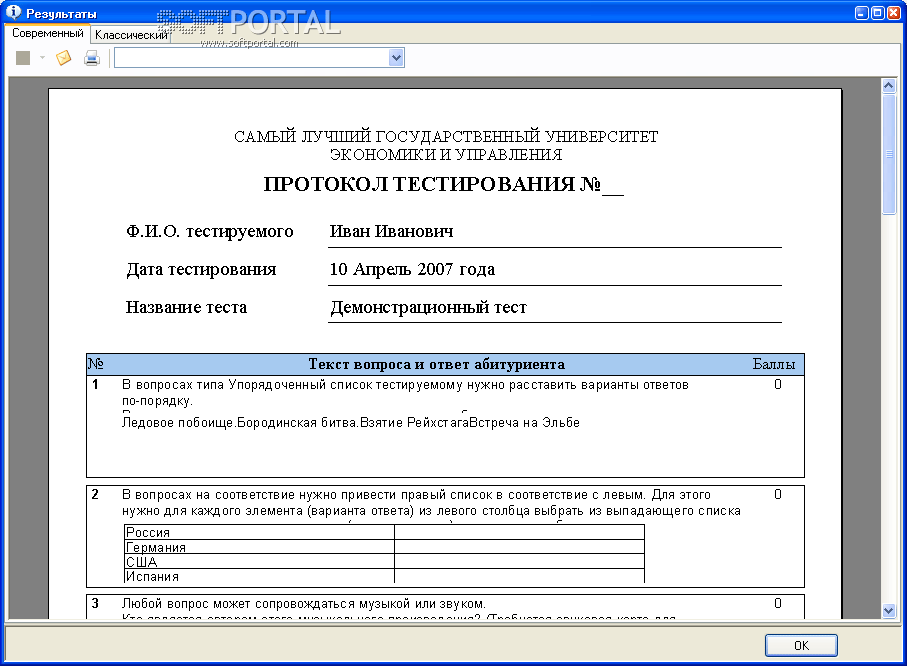Click the 'Название теста' label
907x666 pixels.
(186, 307)
